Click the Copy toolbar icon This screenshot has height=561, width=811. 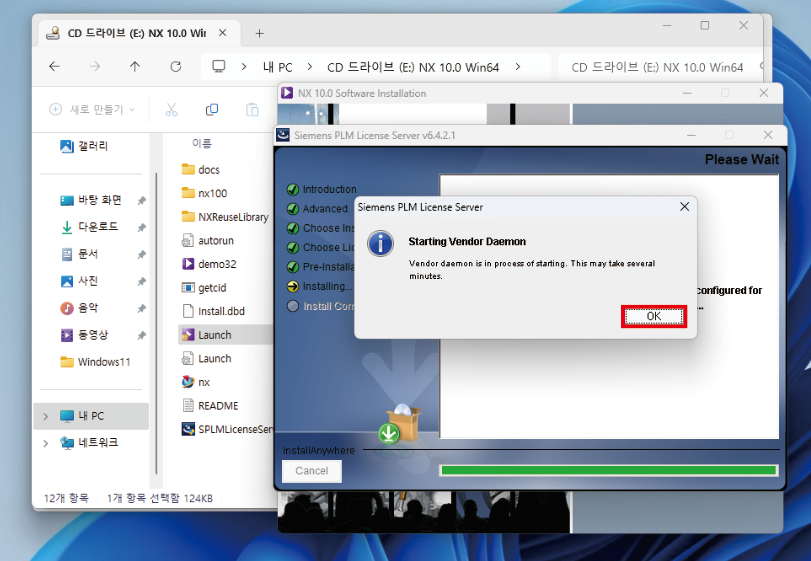tap(212, 110)
